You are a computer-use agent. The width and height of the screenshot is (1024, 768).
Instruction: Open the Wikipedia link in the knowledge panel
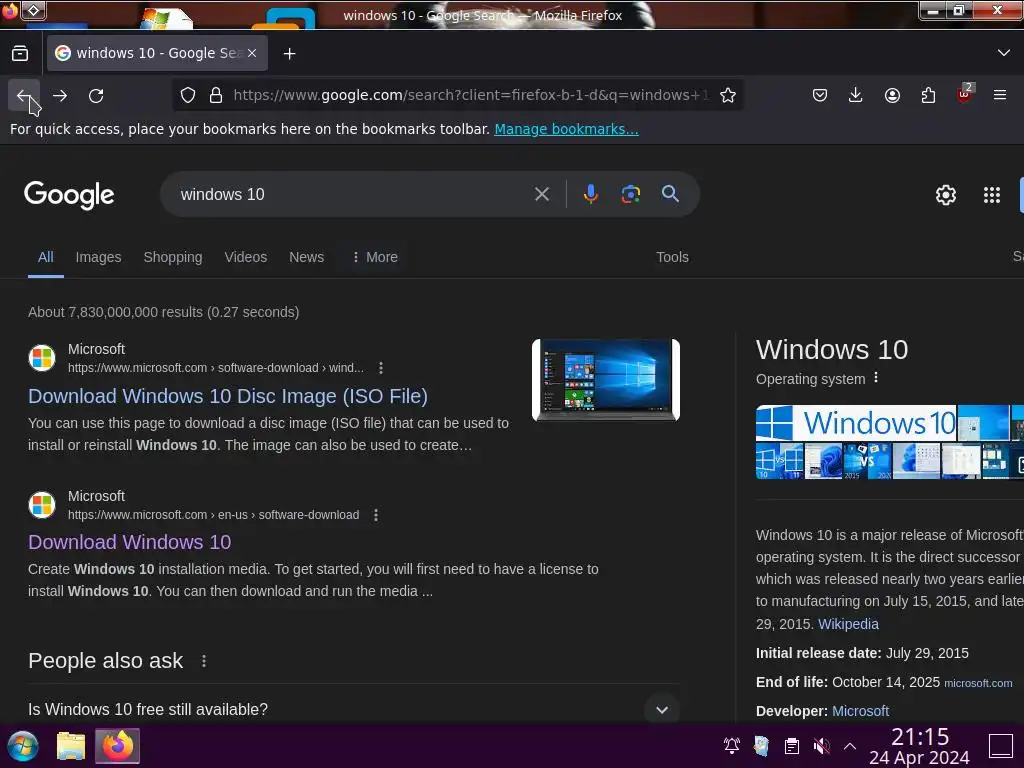(x=848, y=624)
